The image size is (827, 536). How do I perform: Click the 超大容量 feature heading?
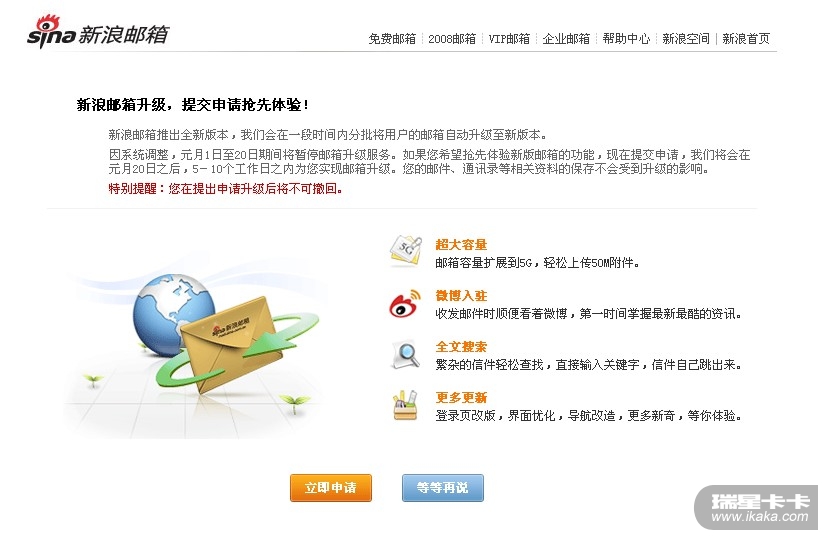pos(461,245)
